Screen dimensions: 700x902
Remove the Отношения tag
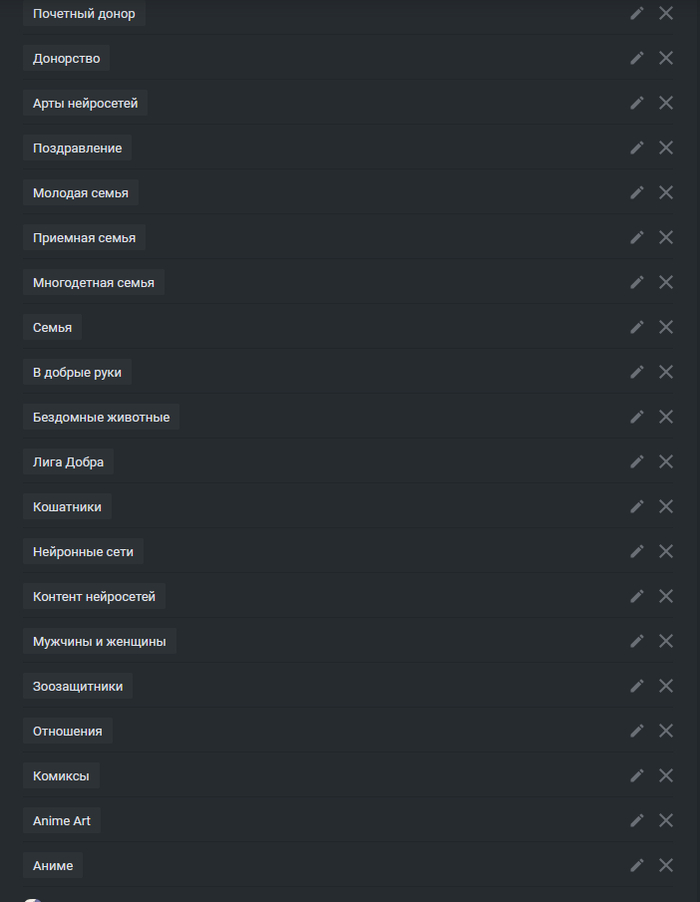tap(666, 730)
